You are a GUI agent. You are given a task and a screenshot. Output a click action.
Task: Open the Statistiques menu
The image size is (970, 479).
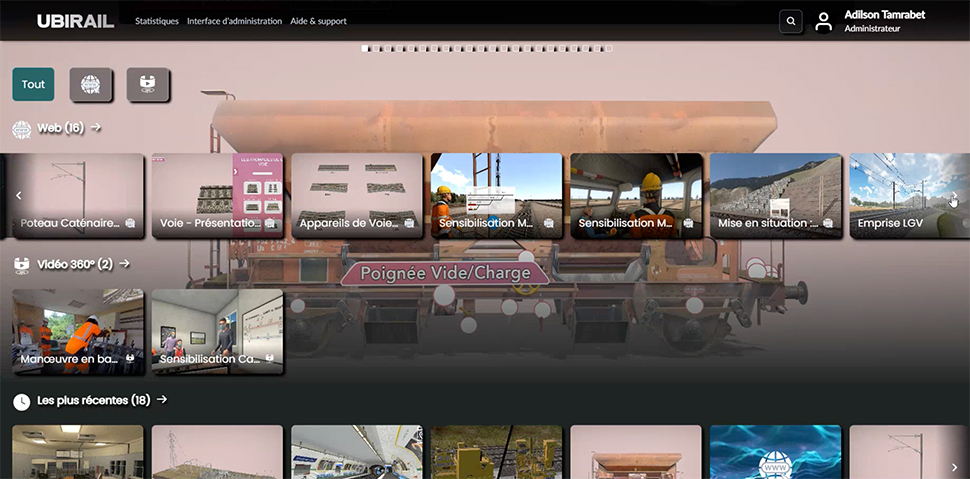coord(157,21)
